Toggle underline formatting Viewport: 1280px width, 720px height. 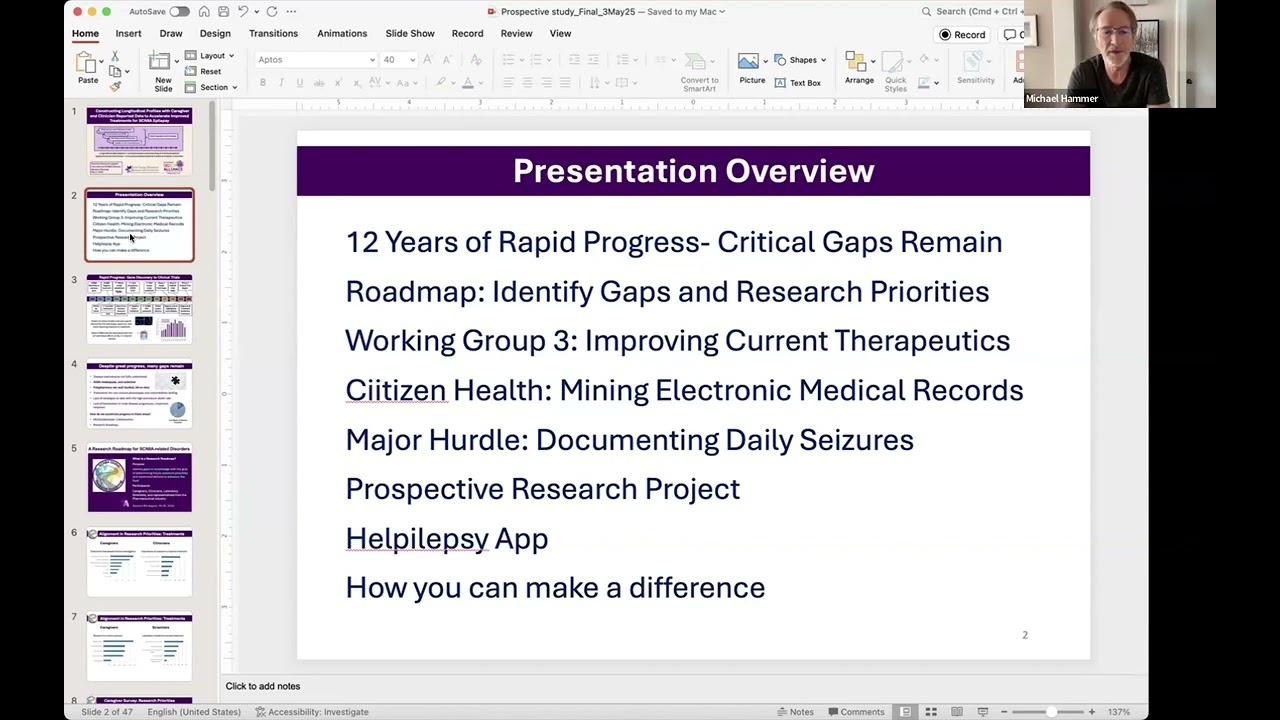tap(299, 82)
